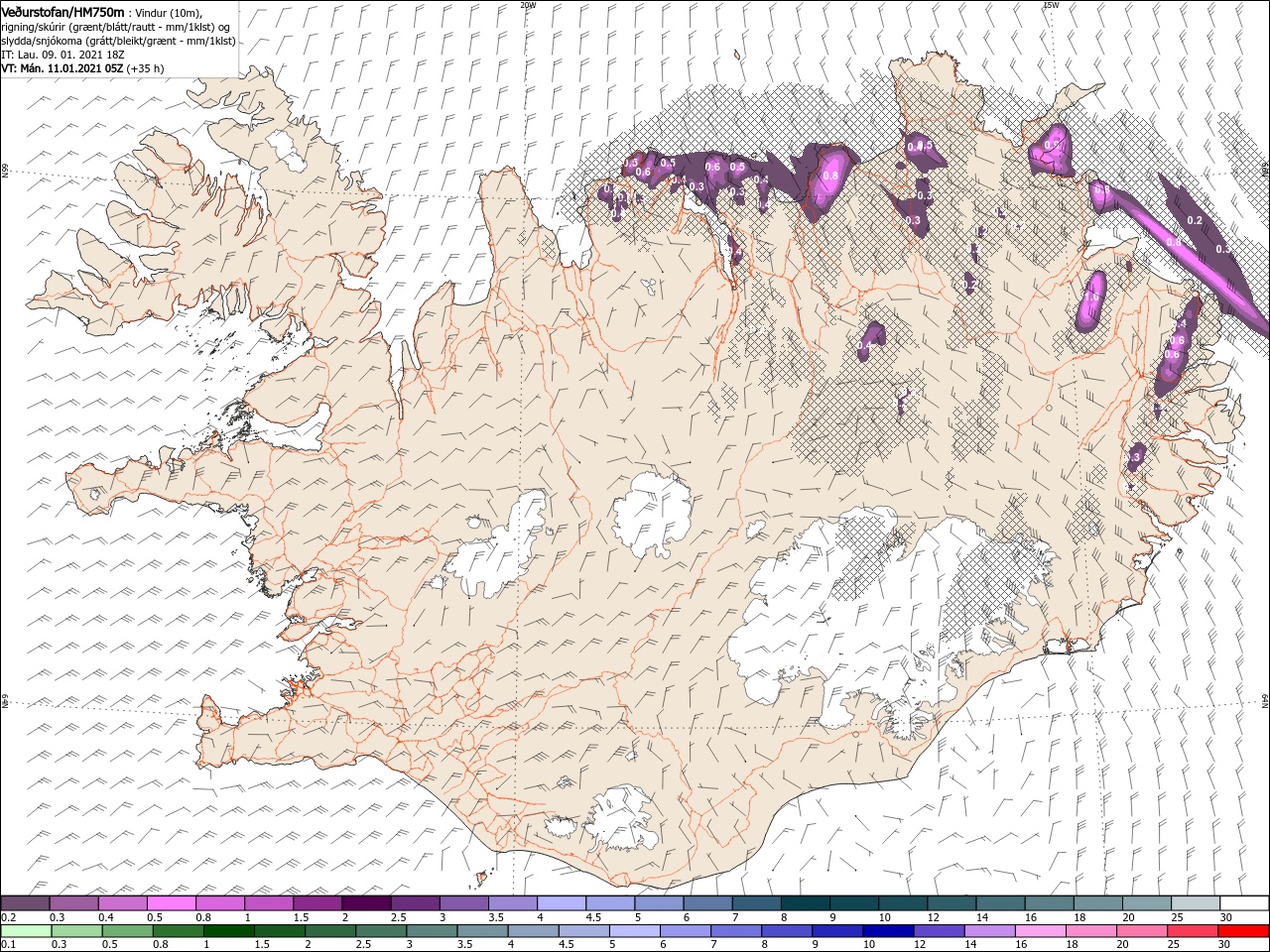The width and height of the screenshot is (1270, 952).
Task: Click the '15W' longitude label at the top edge
Action: [1051, 5]
